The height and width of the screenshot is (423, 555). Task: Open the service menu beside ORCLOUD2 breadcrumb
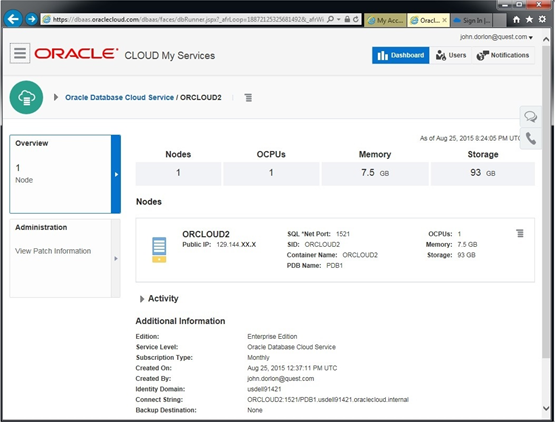pyautogui.click(x=248, y=97)
